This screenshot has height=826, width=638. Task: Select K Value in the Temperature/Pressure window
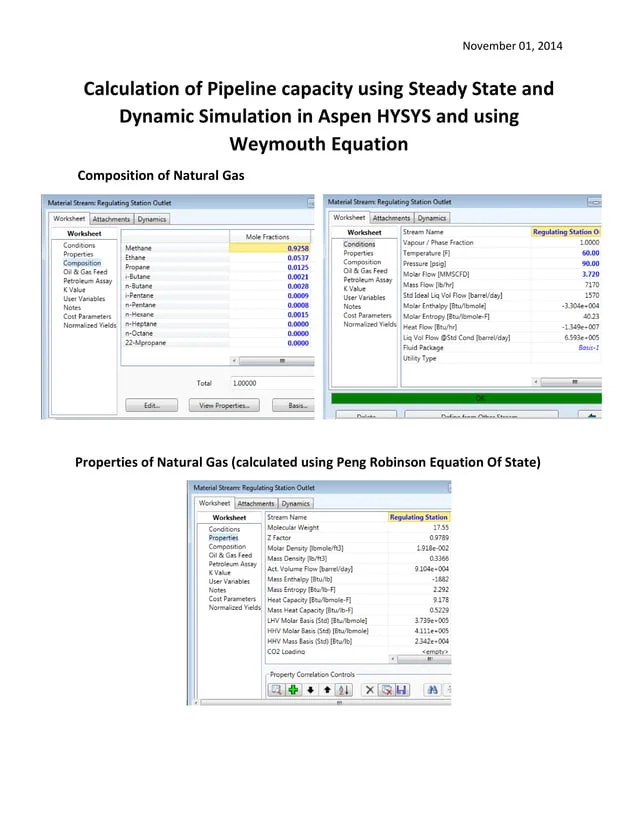(x=354, y=289)
